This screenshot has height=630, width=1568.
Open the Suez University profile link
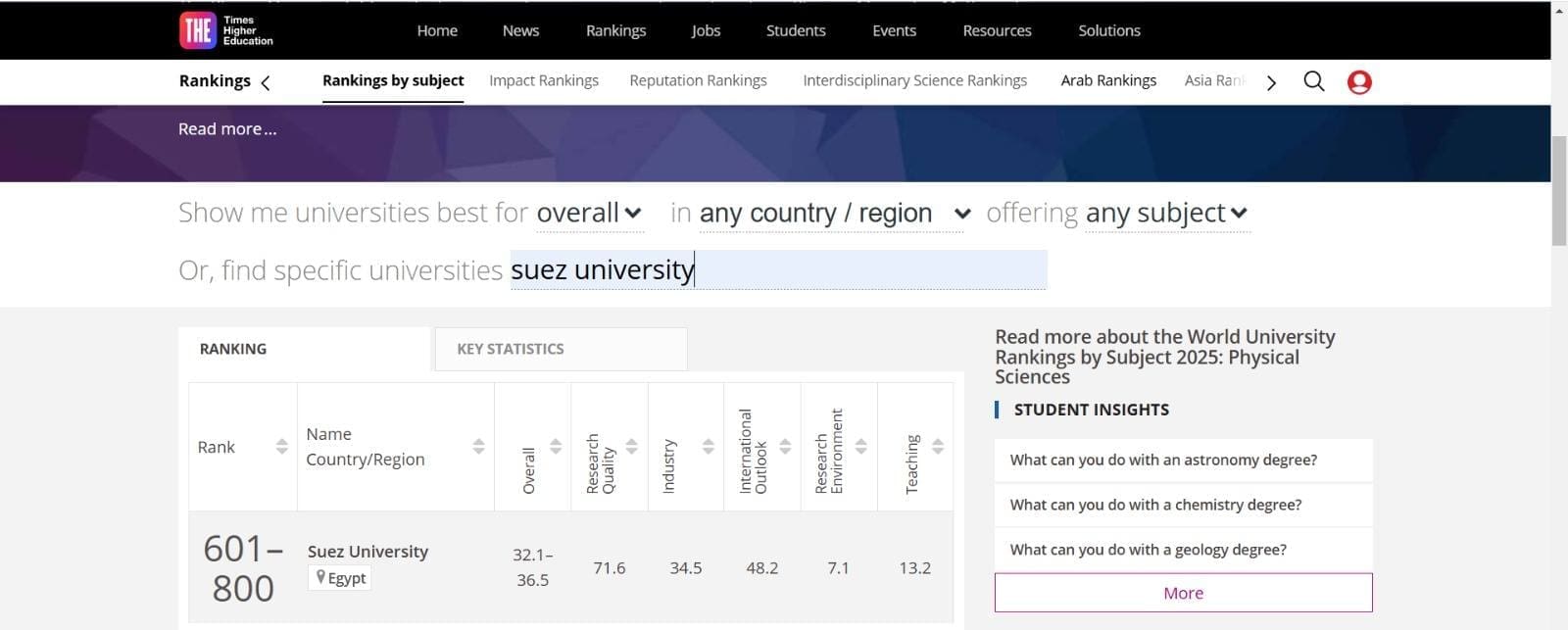point(367,552)
